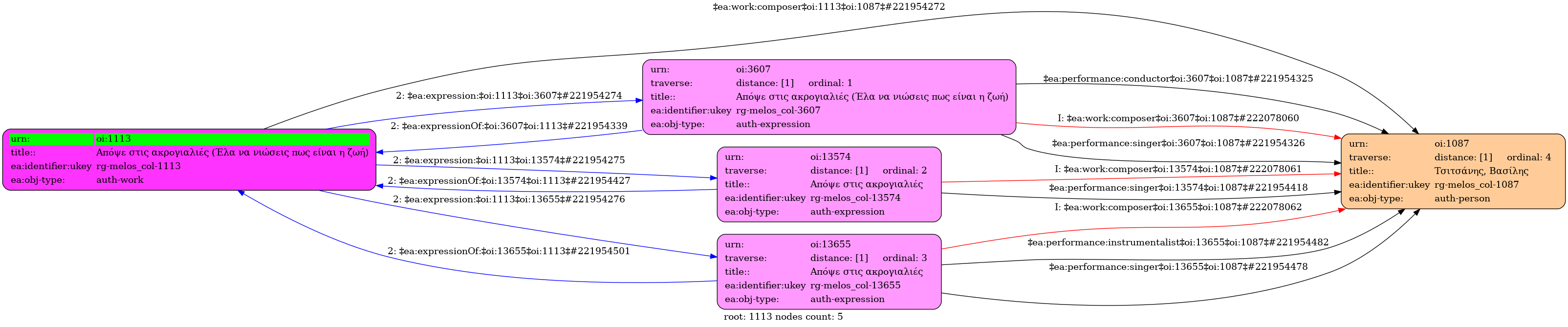Select the orange auth-person node oi:1087

point(1452,171)
